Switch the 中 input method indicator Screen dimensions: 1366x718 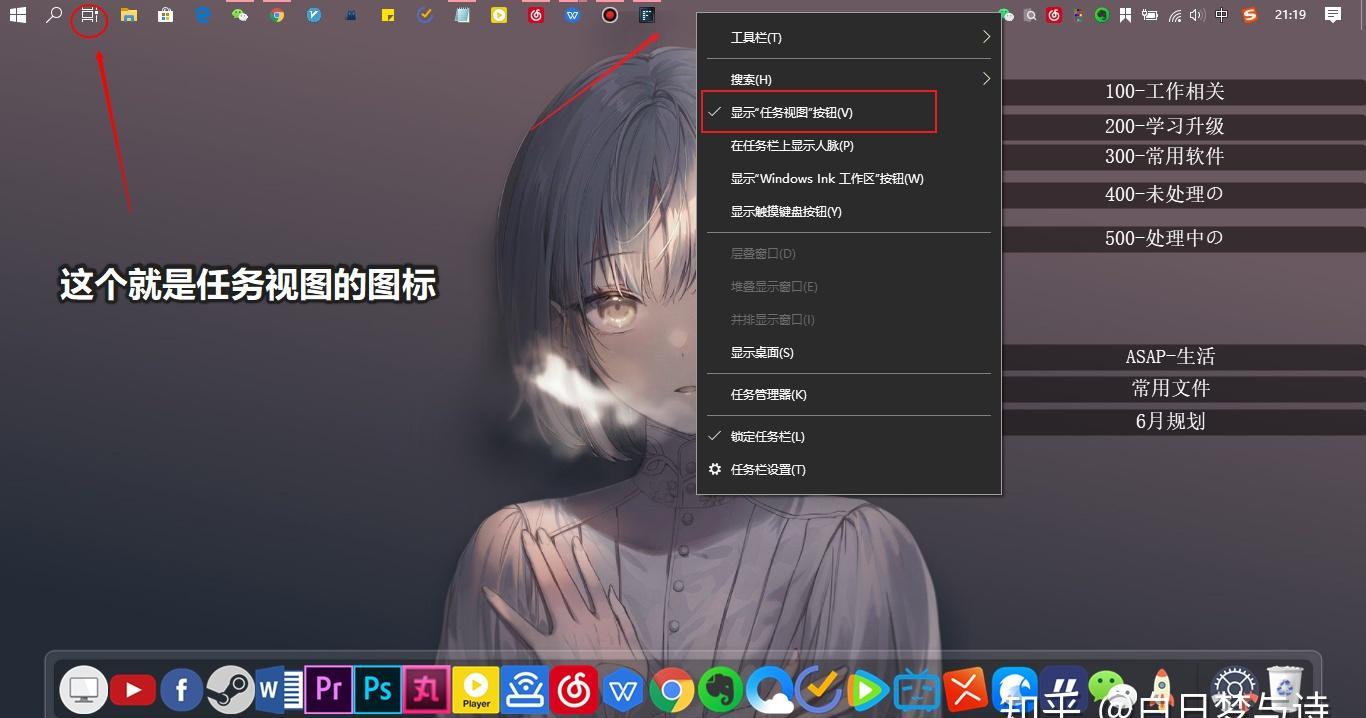click(1222, 15)
